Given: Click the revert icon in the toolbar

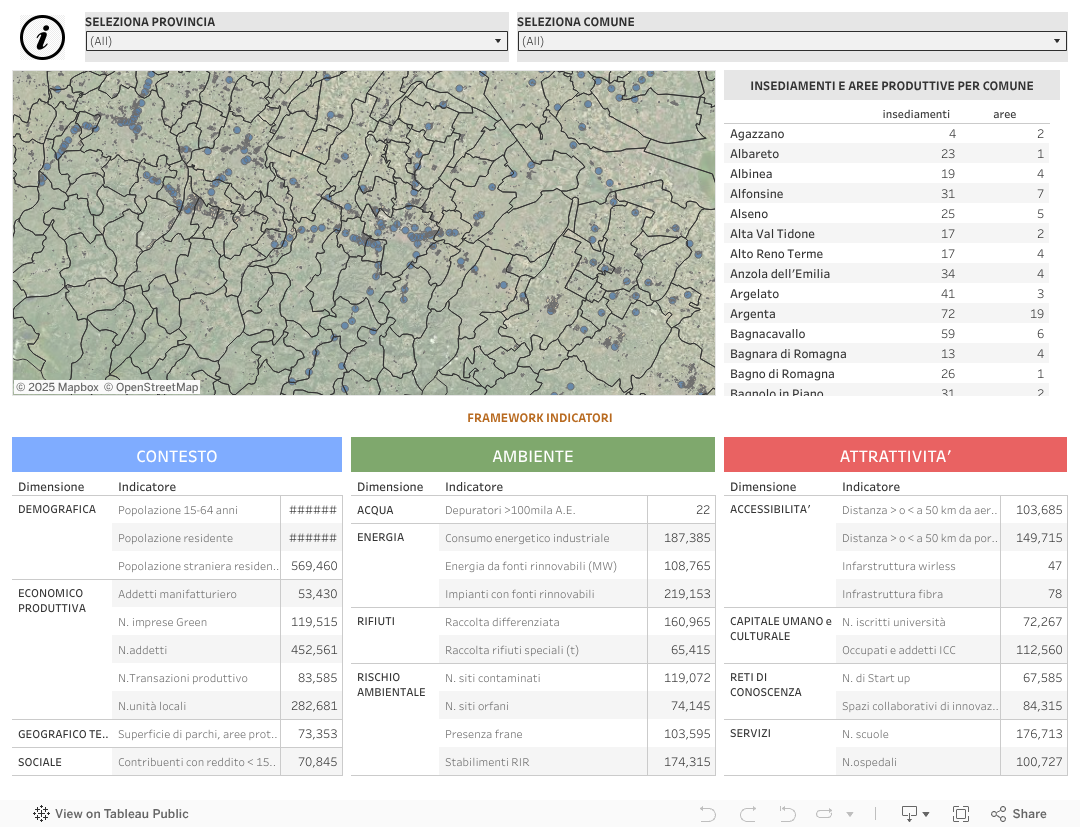Looking at the screenshot, I should 787,814.
